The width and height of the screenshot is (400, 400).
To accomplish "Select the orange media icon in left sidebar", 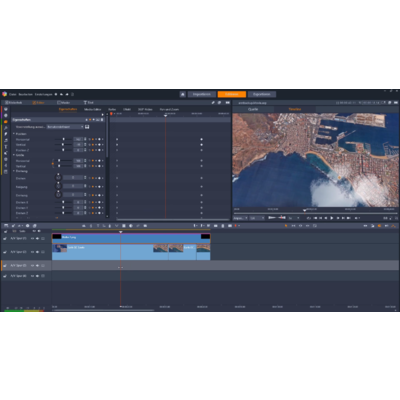I will tap(5, 122).
